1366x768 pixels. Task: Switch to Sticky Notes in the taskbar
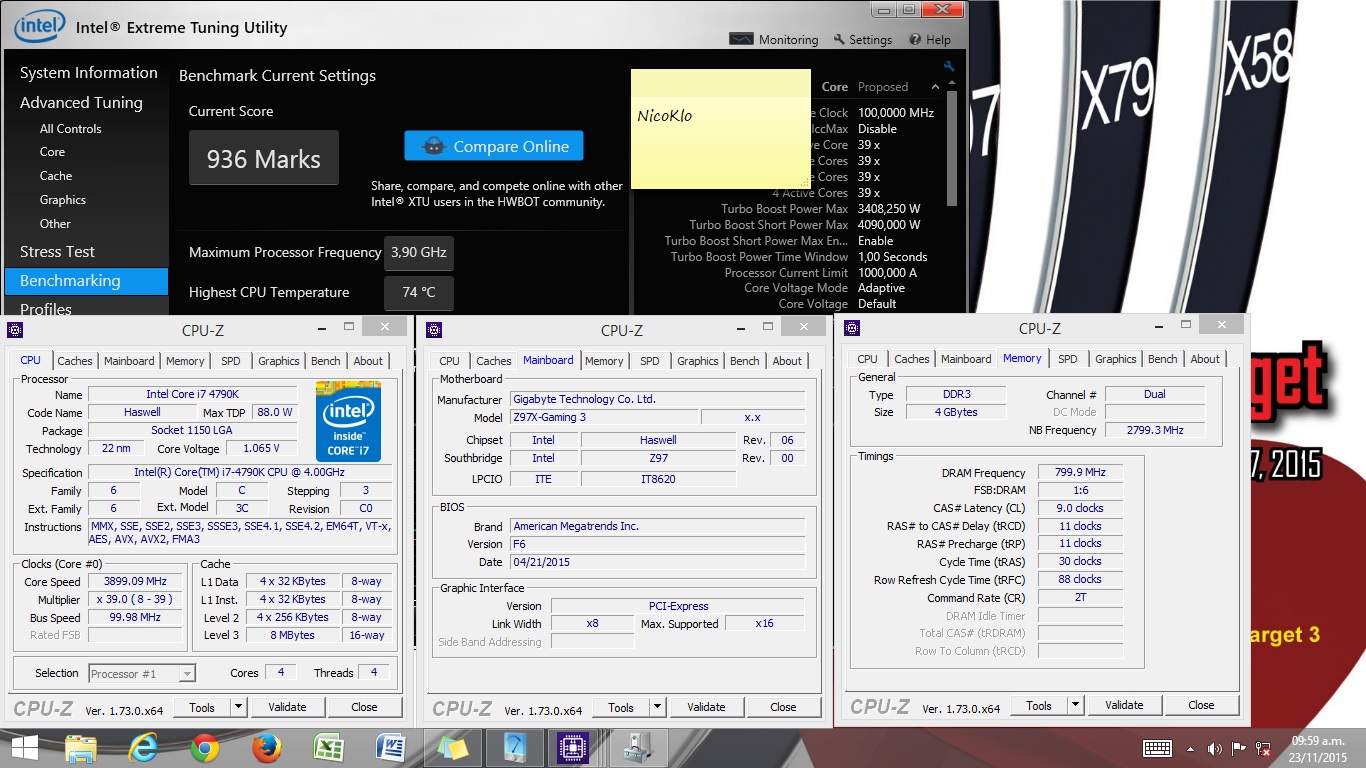[x=453, y=748]
